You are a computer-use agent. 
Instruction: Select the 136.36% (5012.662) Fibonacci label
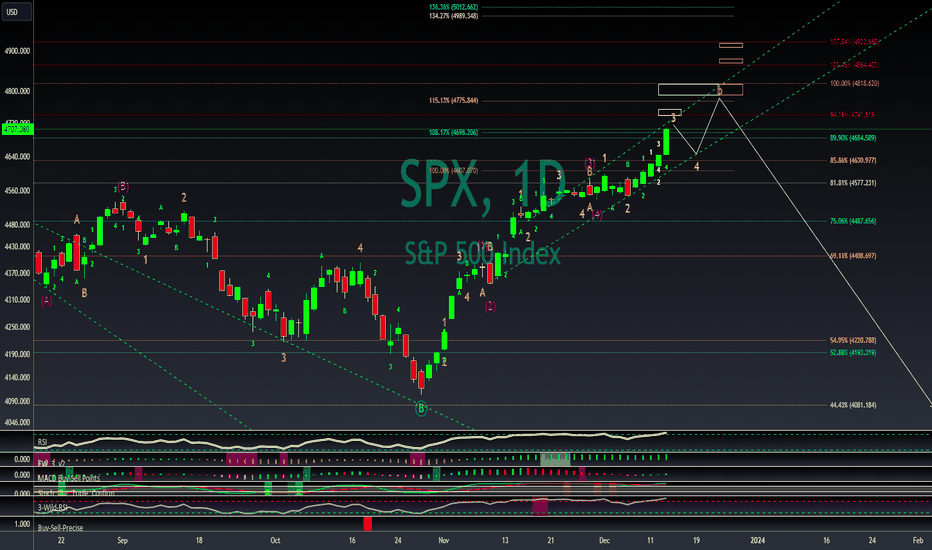click(x=454, y=7)
